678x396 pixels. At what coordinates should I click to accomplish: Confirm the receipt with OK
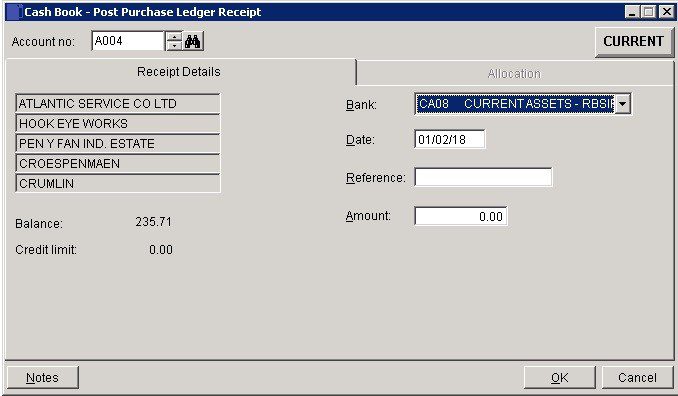[560, 378]
